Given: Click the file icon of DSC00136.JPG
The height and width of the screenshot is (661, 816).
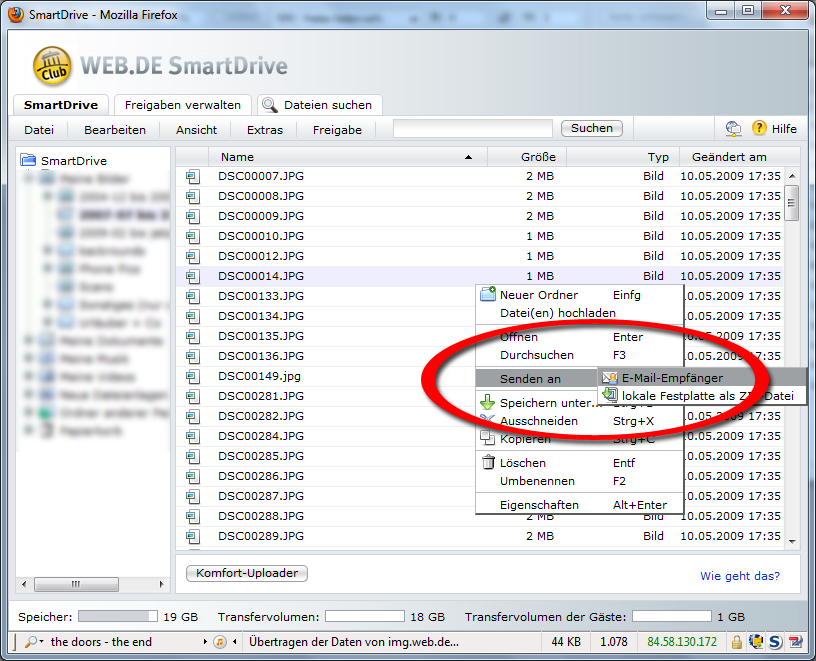Looking at the screenshot, I should point(193,357).
